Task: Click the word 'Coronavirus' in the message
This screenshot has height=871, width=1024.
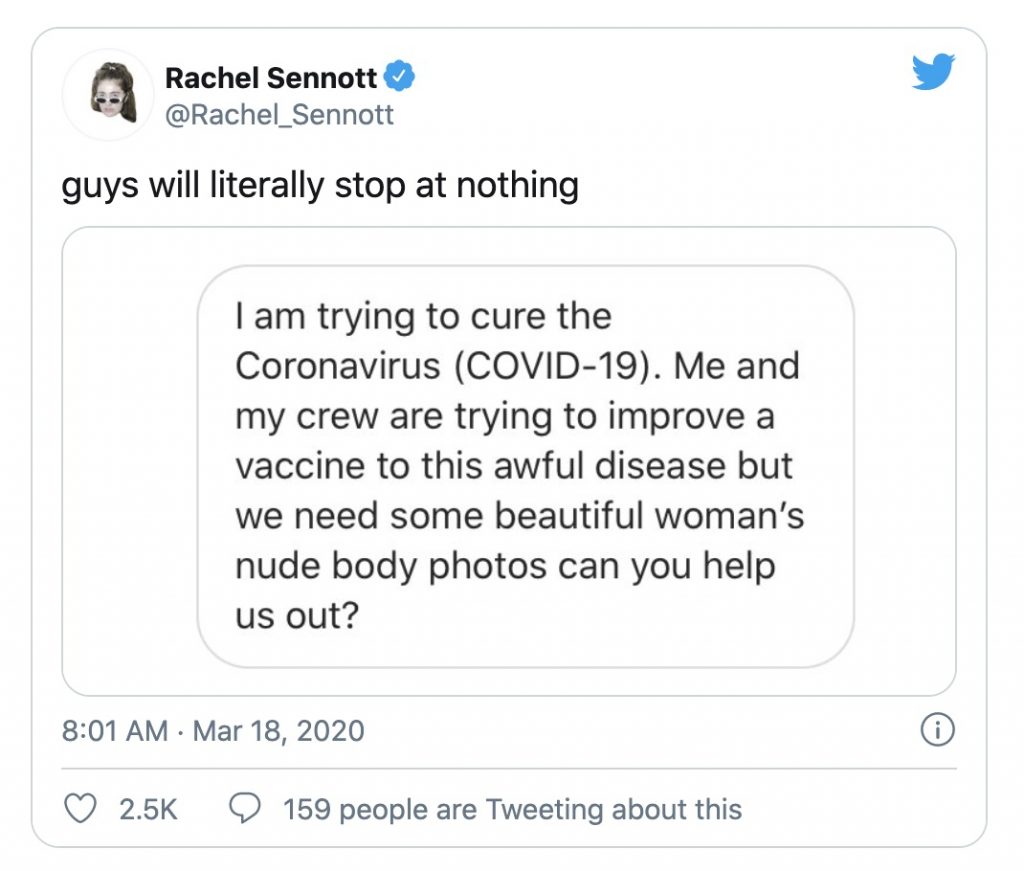Action: click(337, 367)
